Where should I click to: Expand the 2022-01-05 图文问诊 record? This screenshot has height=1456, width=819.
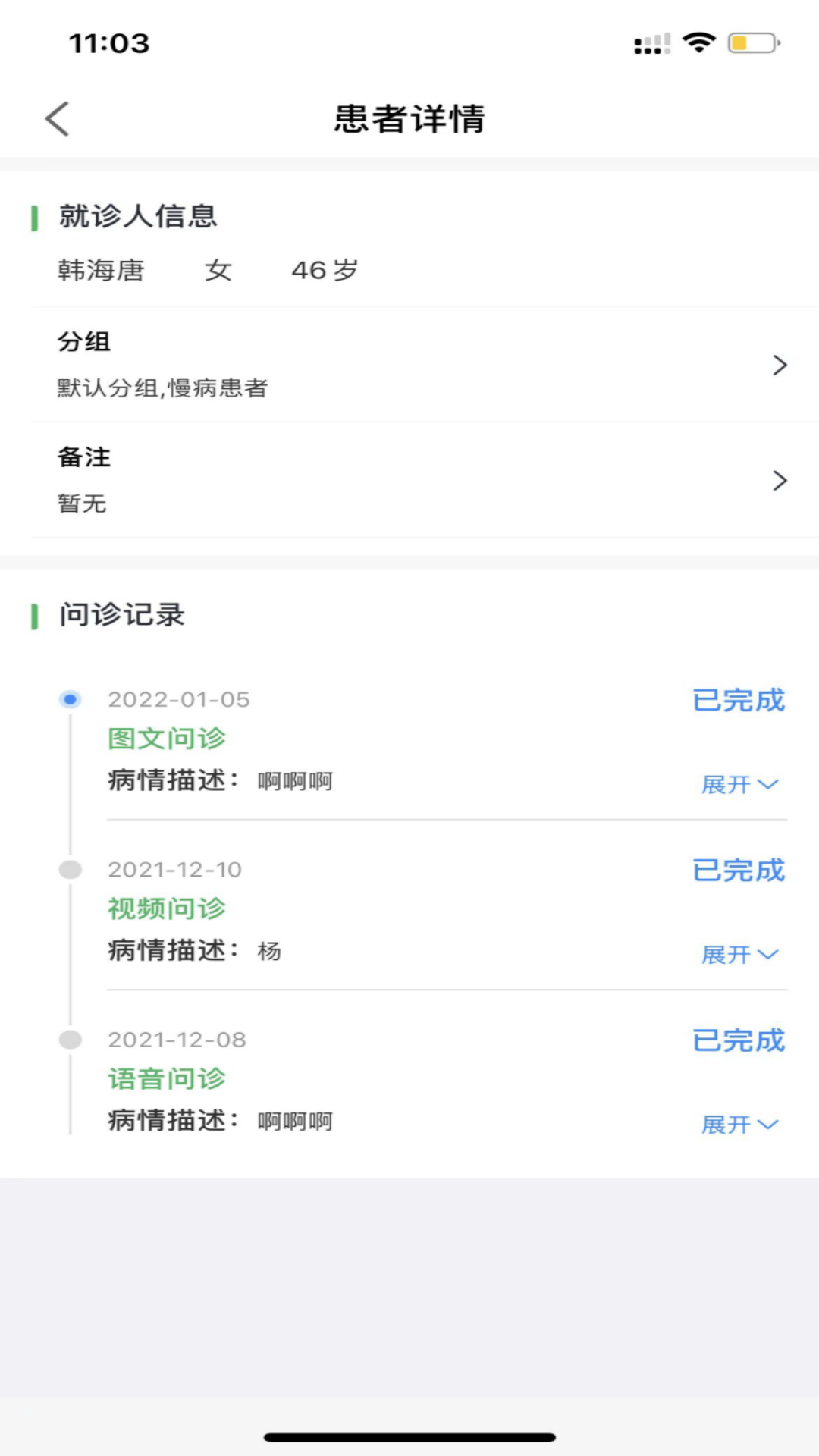point(739,784)
